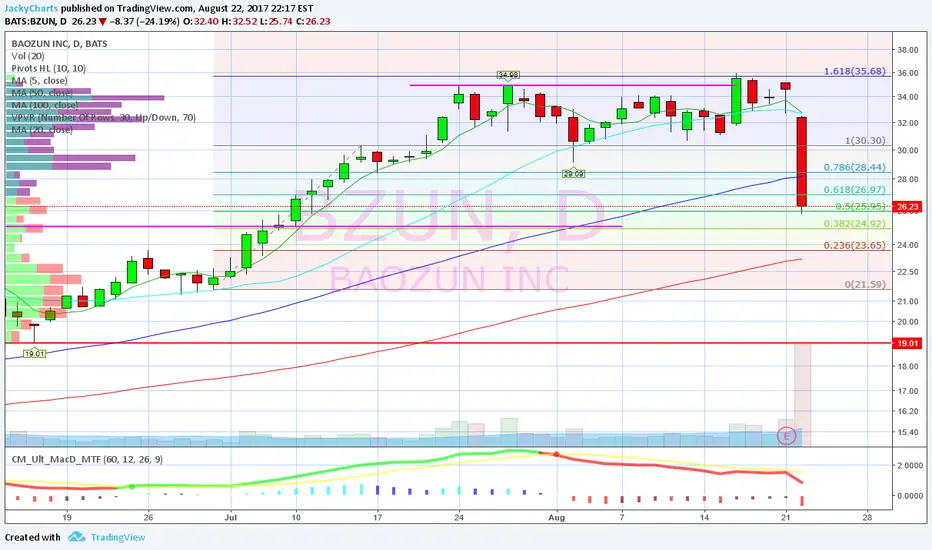The image size is (932, 550).
Task: Click the O:32.40 open value in header
Action: click(x=201, y=21)
